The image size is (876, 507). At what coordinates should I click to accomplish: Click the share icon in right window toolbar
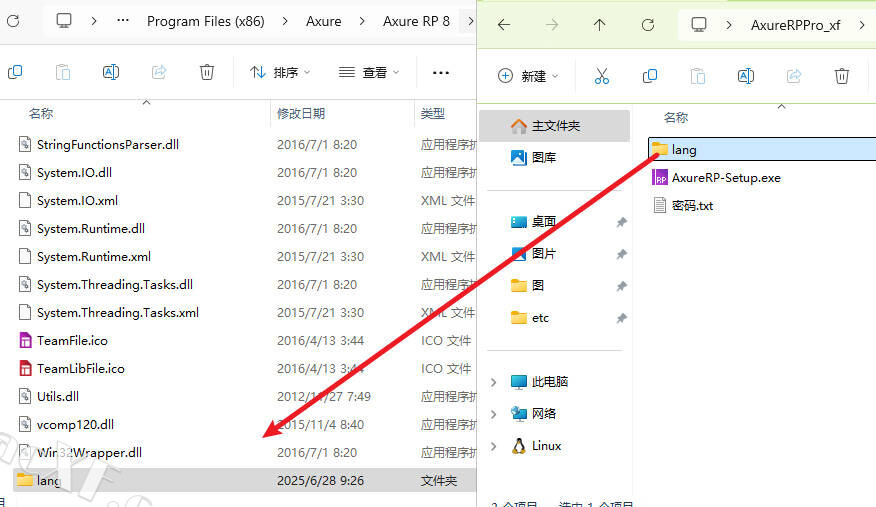click(794, 76)
